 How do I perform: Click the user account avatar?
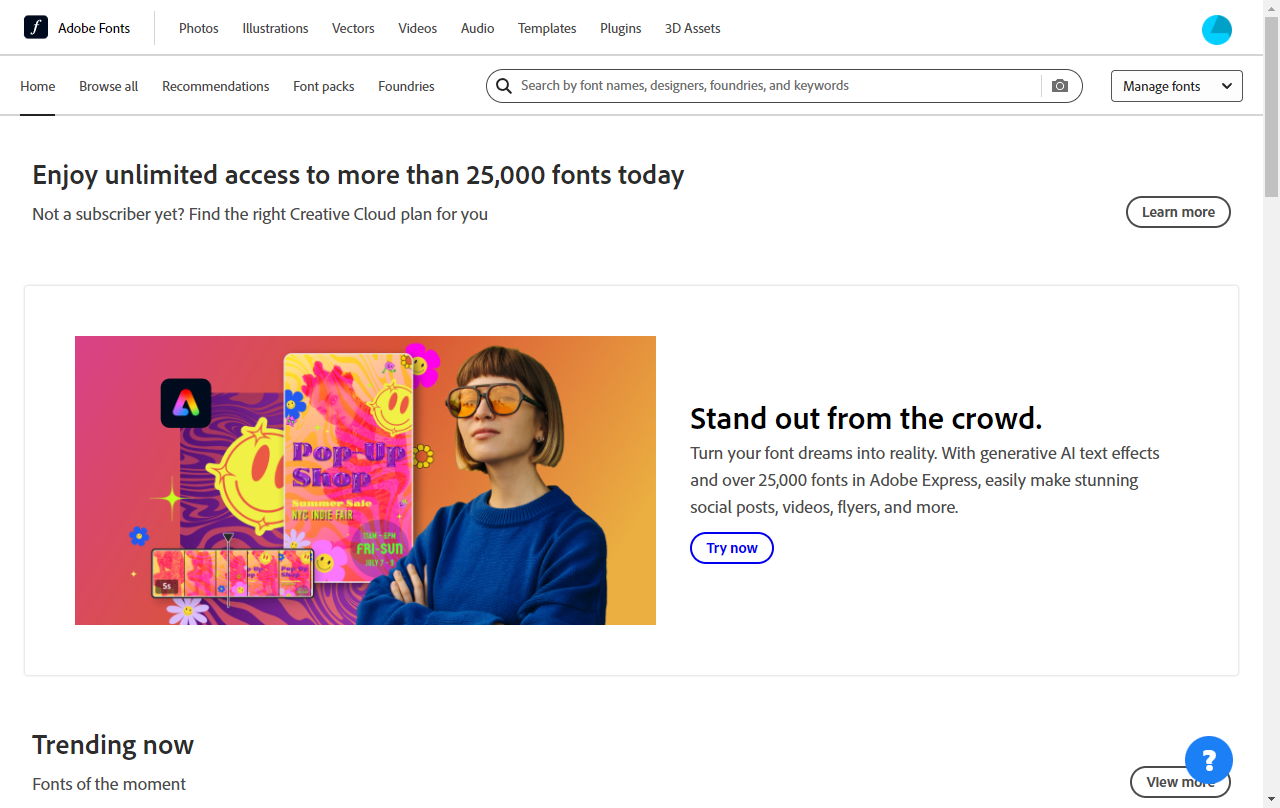[x=1216, y=29]
